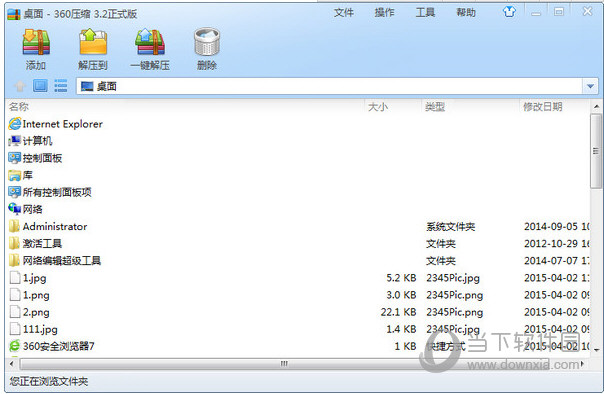The height and width of the screenshot is (394, 604).
Task: Click the 添加 (add to archive) icon
Action: click(36, 43)
